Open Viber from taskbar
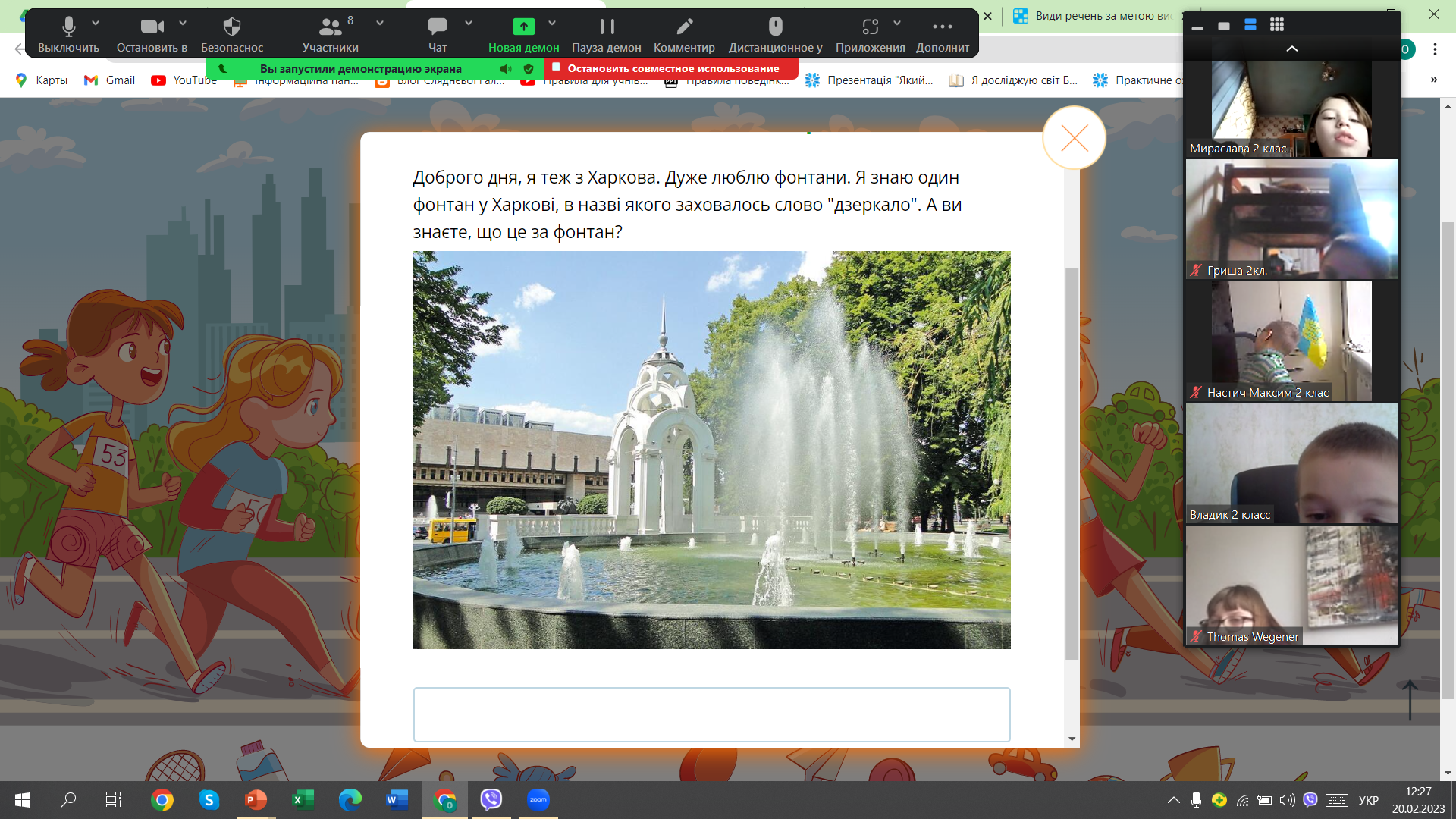1456x819 pixels. click(x=491, y=800)
